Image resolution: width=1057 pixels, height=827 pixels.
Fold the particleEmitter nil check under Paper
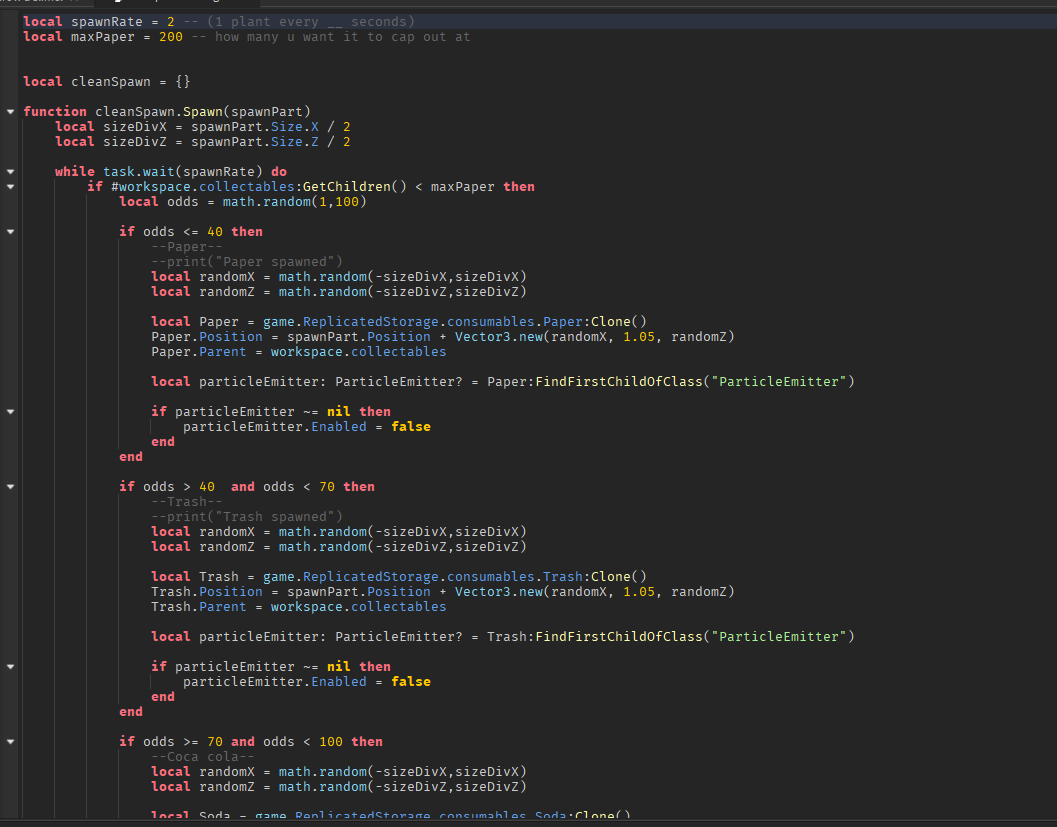coord(10,412)
